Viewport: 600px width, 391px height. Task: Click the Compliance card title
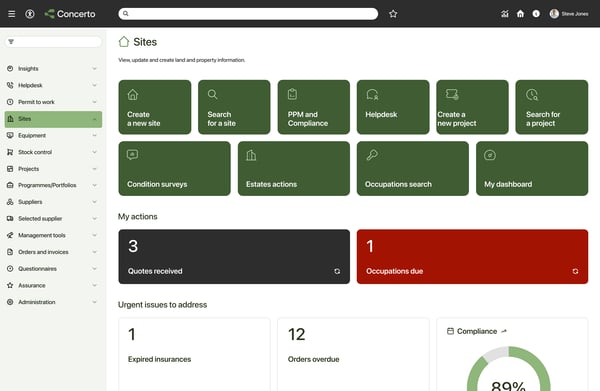pos(477,331)
